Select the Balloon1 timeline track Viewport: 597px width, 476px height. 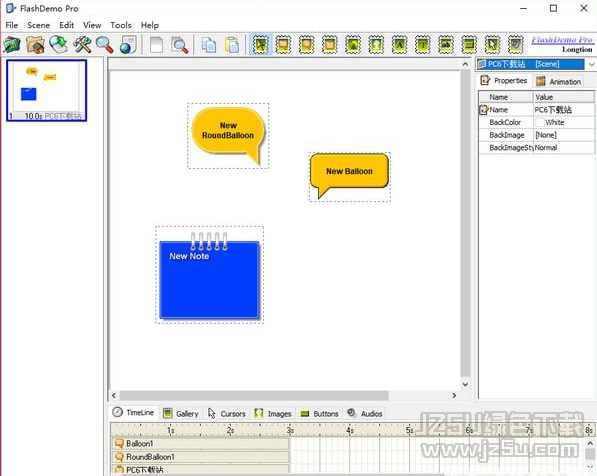coord(200,444)
